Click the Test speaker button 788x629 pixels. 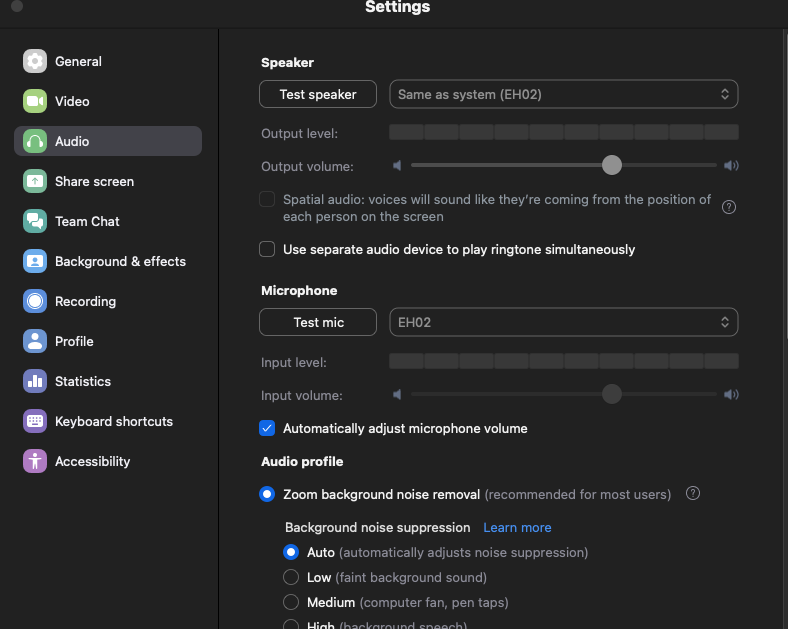pos(318,94)
